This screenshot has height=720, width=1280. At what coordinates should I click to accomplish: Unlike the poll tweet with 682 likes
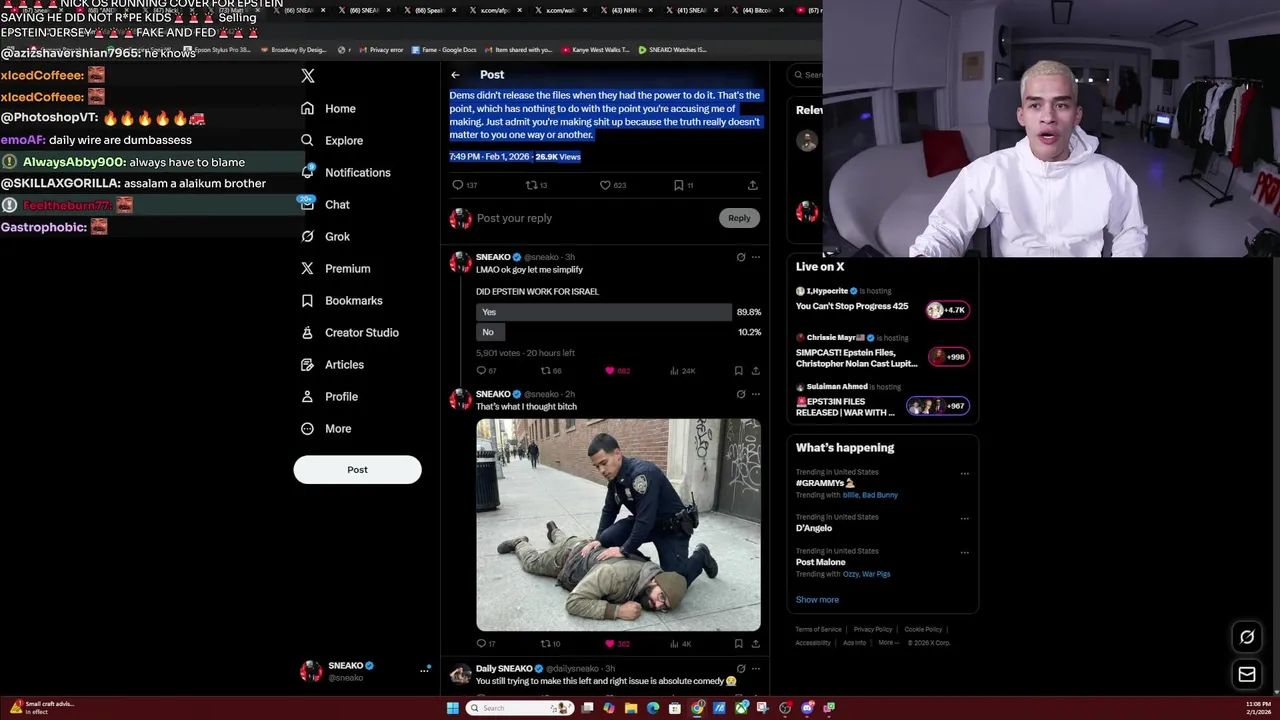click(x=609, y=371)
